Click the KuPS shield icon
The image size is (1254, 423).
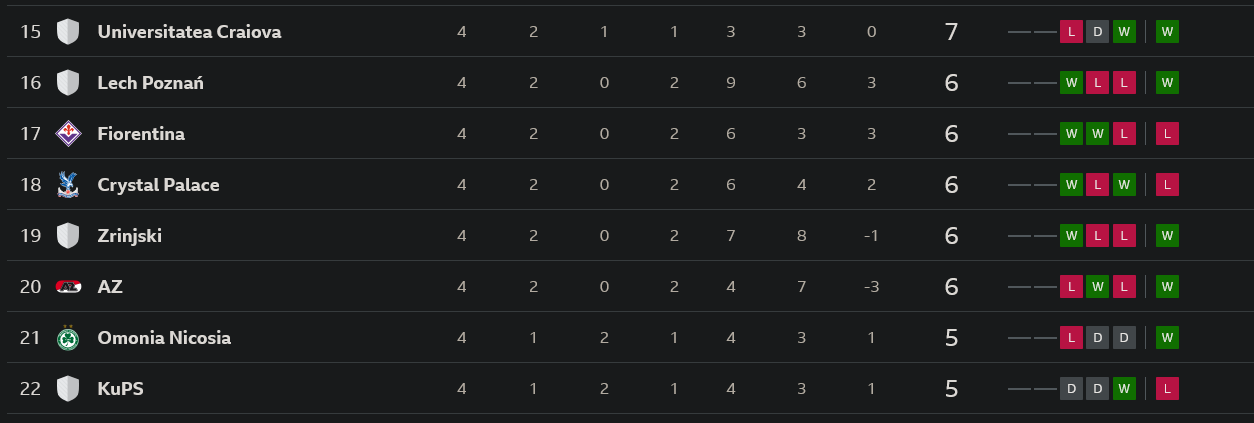coord(68,389)
